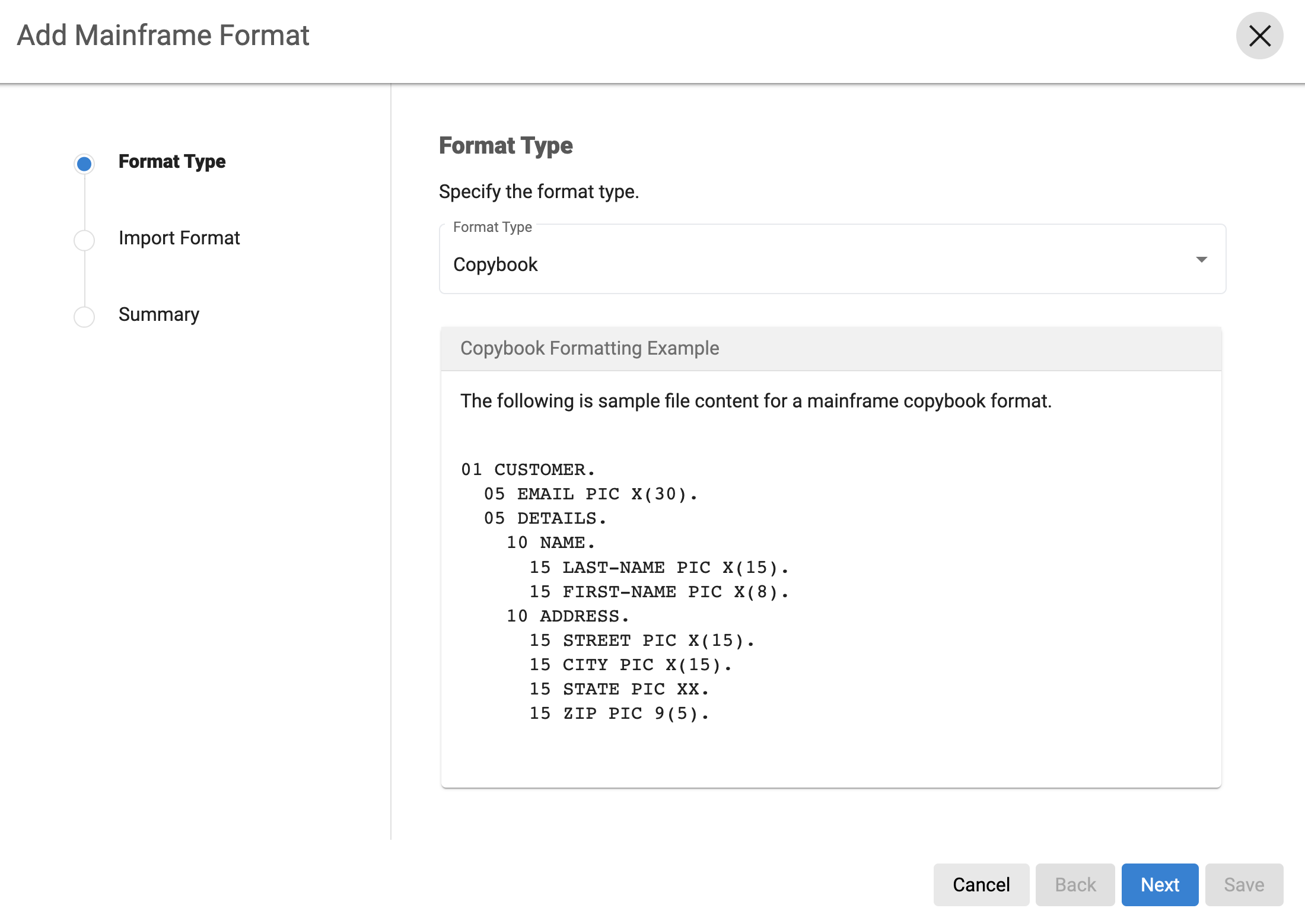Select the Copybook value in dropdown
Viewport: 1305px width, 924px height.
(x=495, y=265)
